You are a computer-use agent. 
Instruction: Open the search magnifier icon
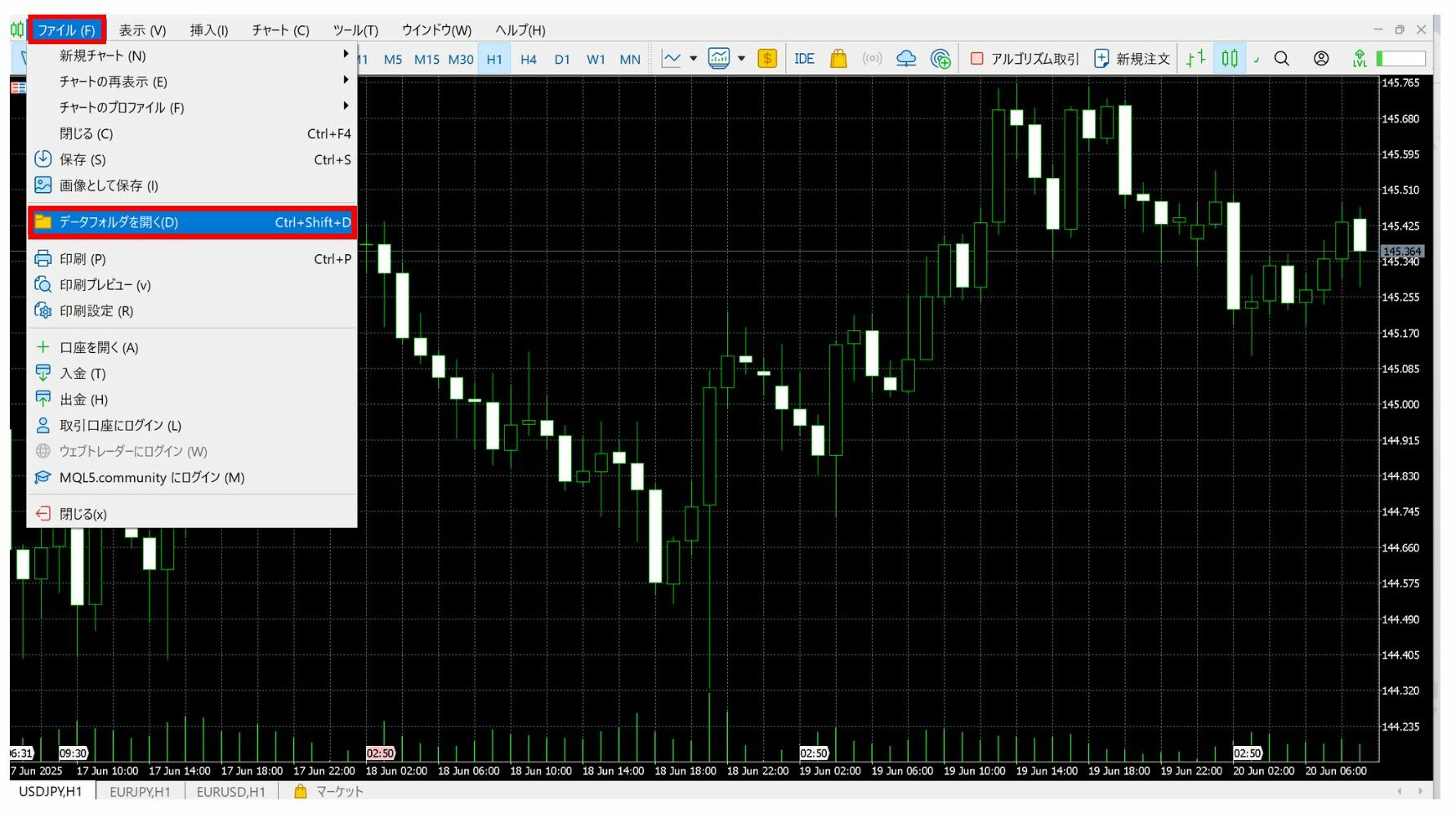pyautogui.click(x=1281, y=59)
